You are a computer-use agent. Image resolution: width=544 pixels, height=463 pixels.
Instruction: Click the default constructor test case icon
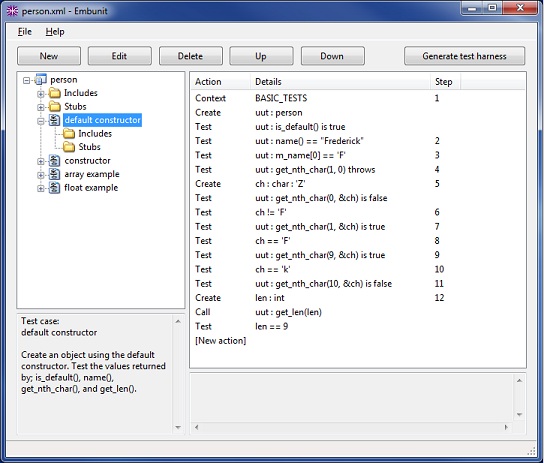[x=54, y=120]
